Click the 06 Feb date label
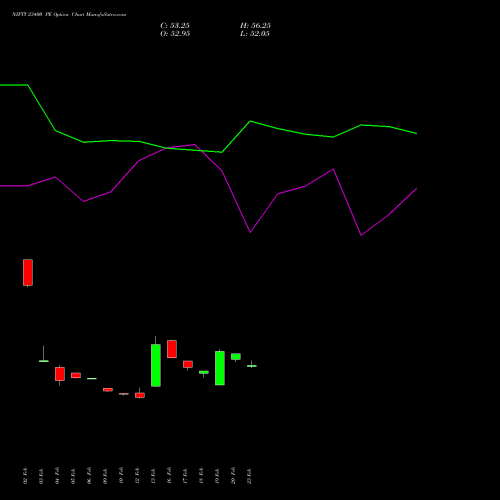This screenshot has height=500, width=500. 89,476
